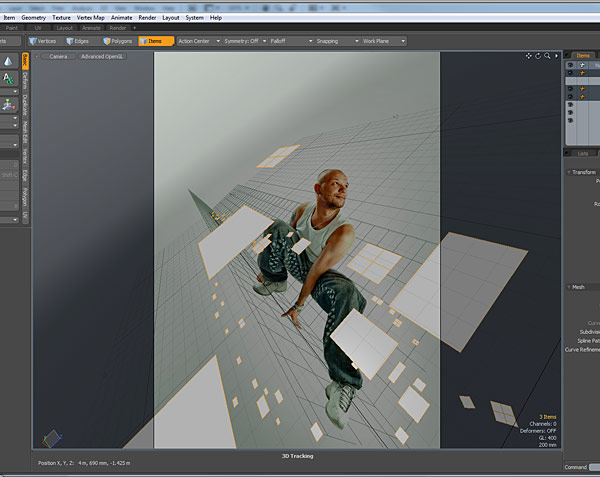The image size is (600, 477).
Task: Click the Camera viewport button
Action: tap(58, 56)
